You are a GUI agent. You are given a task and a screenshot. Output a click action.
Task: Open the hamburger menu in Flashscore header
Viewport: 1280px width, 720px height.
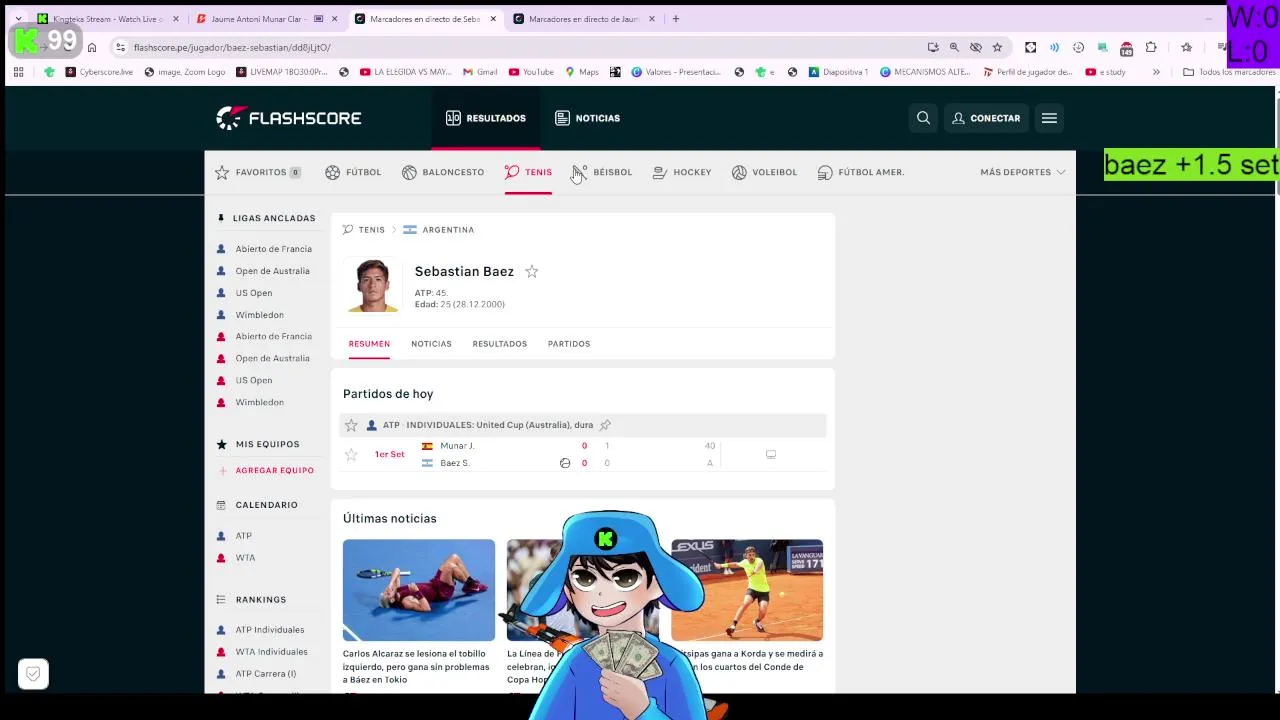[x=1049, y=118]
